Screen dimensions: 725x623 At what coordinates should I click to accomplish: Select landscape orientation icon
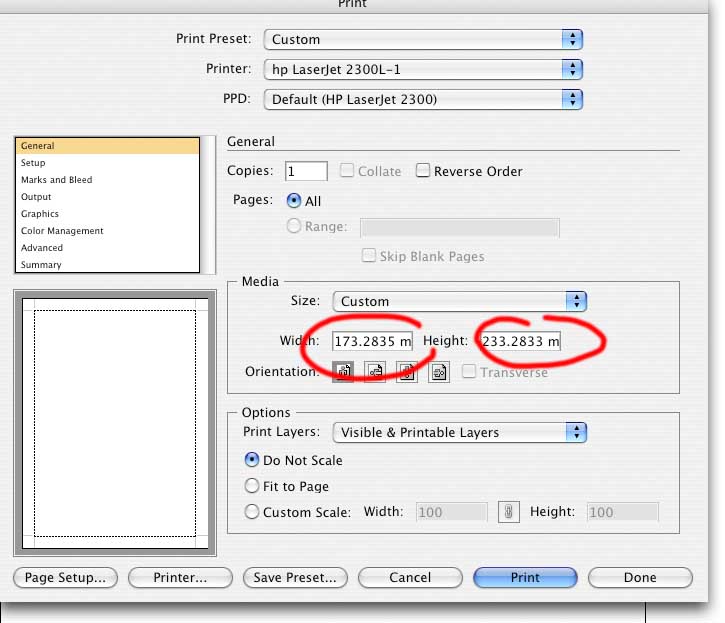[x=375, y=371]
